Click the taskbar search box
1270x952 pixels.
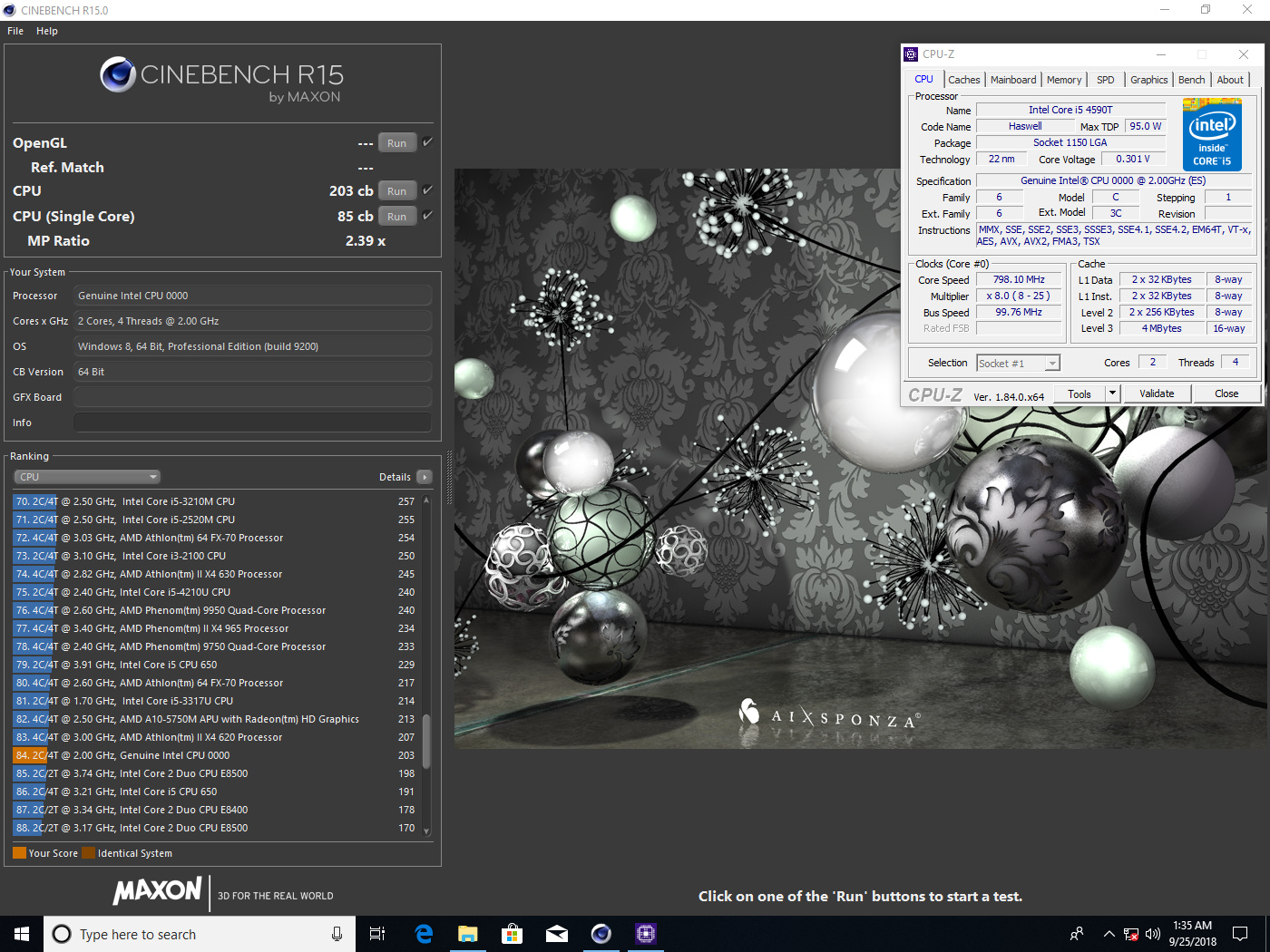(x=200, y=934)
